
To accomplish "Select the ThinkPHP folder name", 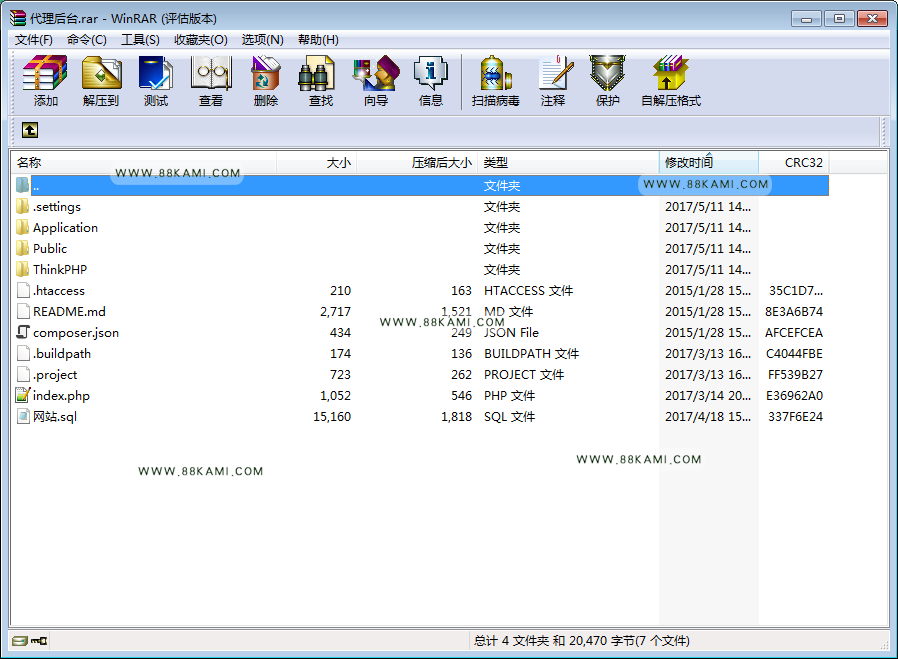I will click(x=60, y=270).
